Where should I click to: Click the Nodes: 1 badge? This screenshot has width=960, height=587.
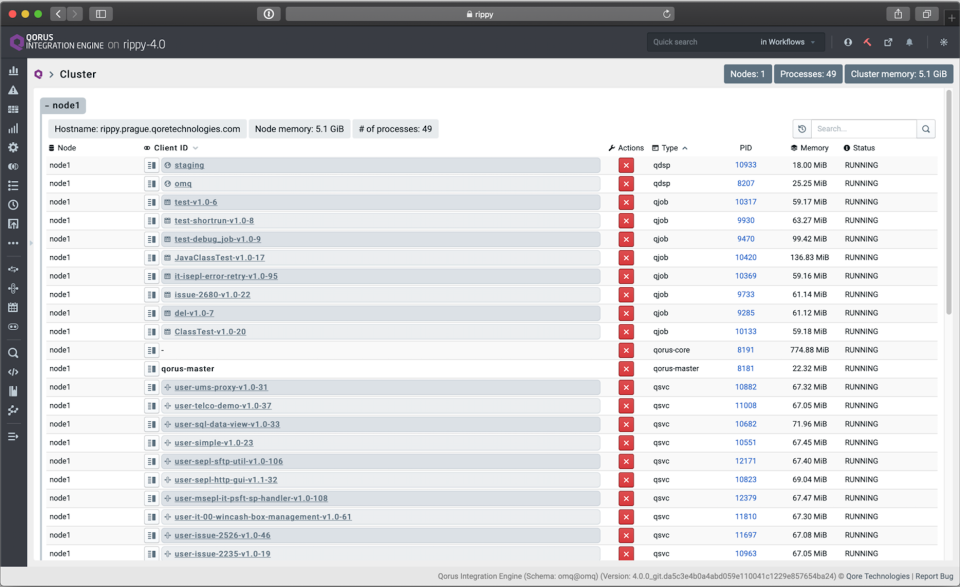tap(748, 74)
